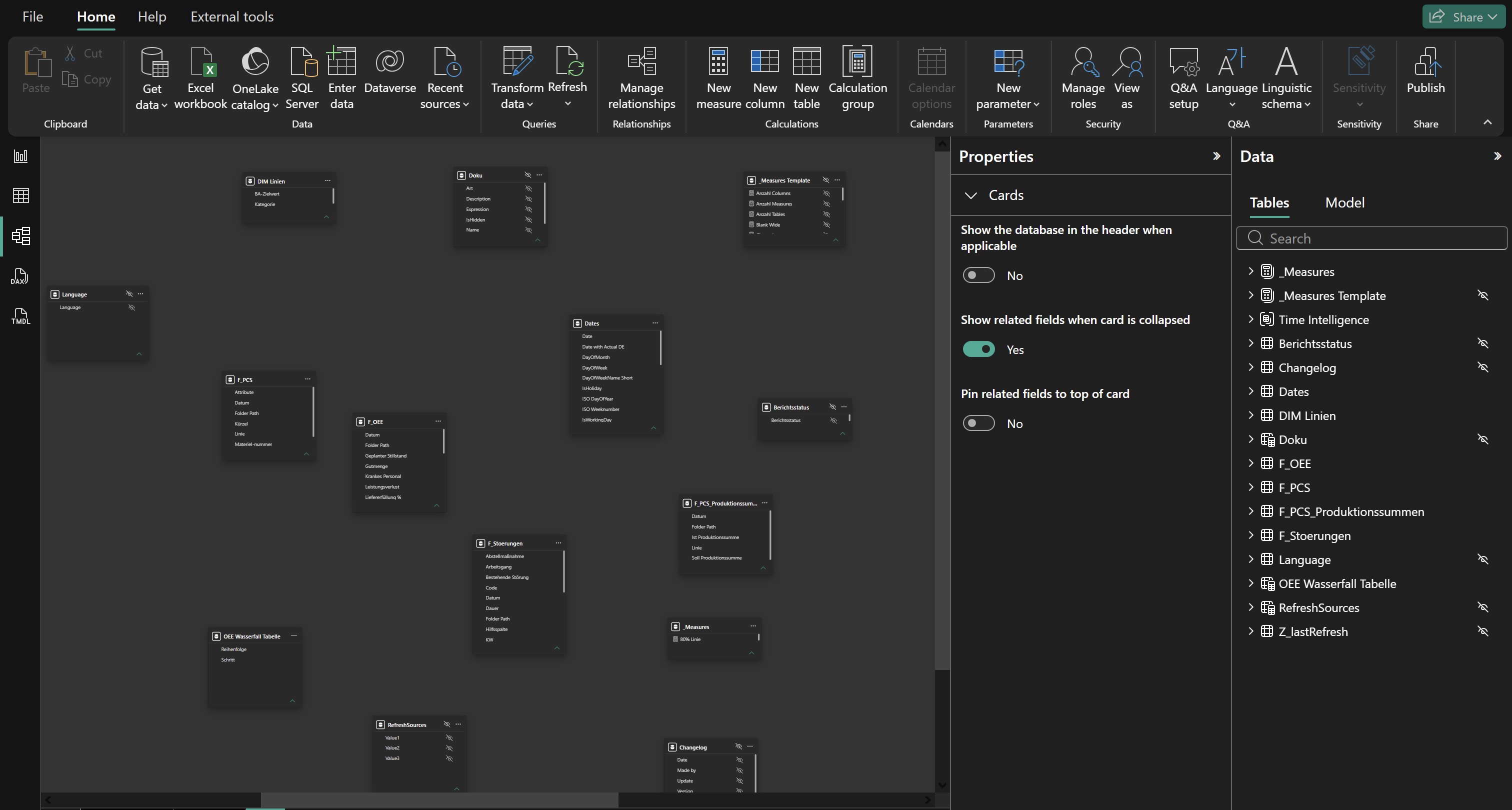The height and width of the screenshot is (810, 1512).
Task: Click the horizontal canvas scrollbar thumb
Action: (439, 799)
